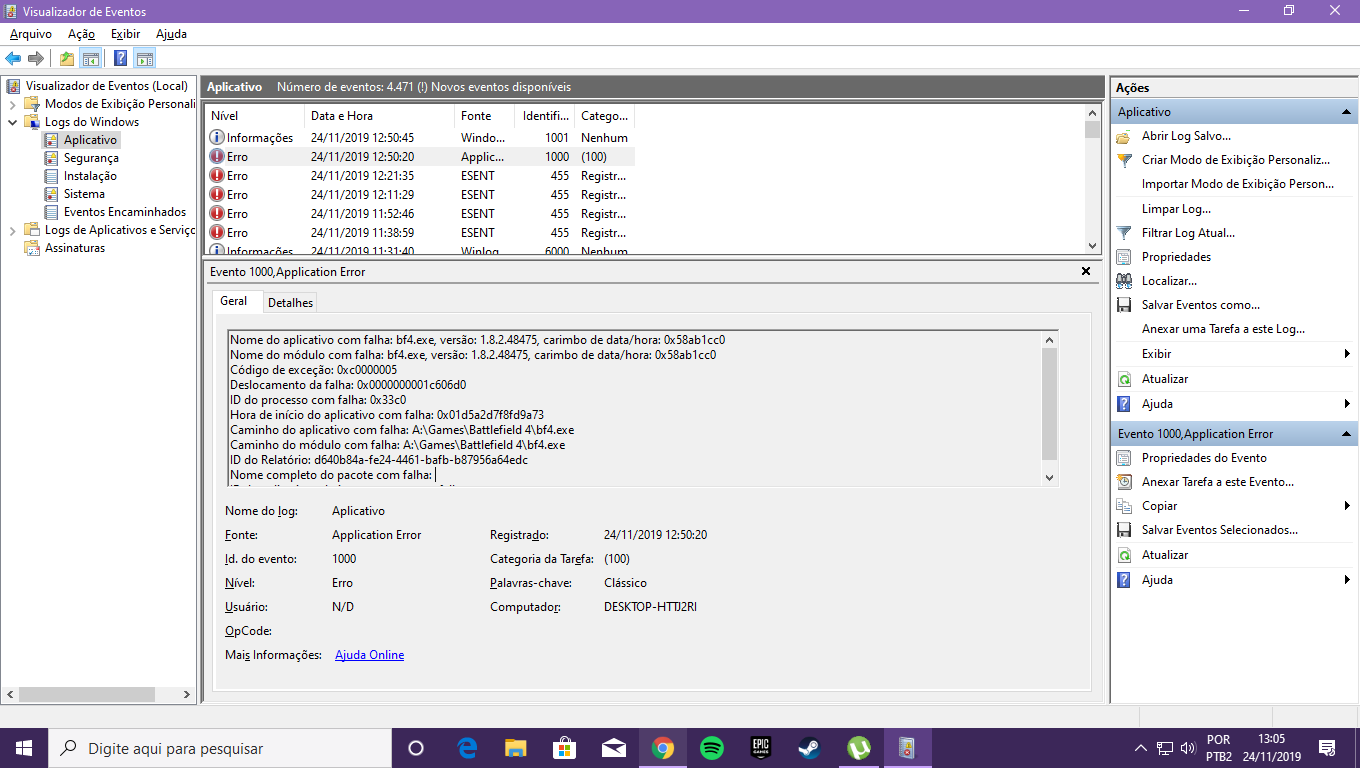
Task: Click Anexar Tarefa a este Evento
Action: point(1218,482)
